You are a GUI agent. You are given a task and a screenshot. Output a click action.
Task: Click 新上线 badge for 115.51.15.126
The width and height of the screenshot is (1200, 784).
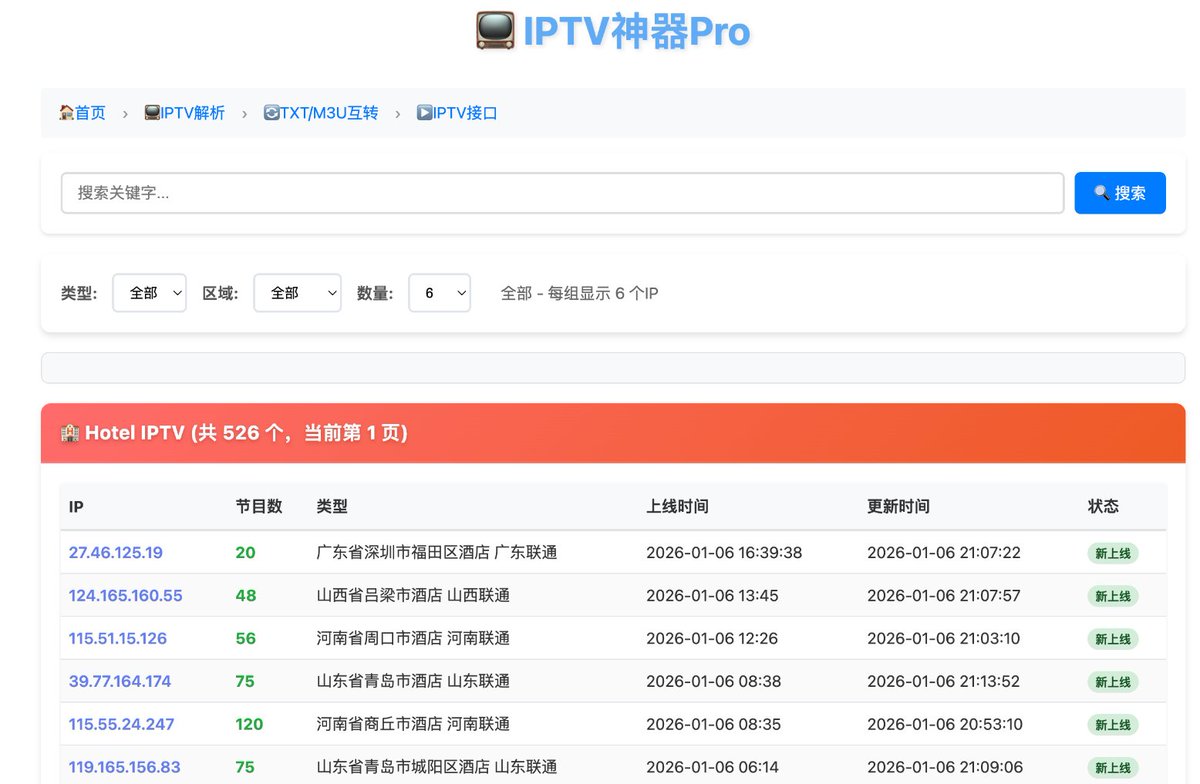point(1113,639)
